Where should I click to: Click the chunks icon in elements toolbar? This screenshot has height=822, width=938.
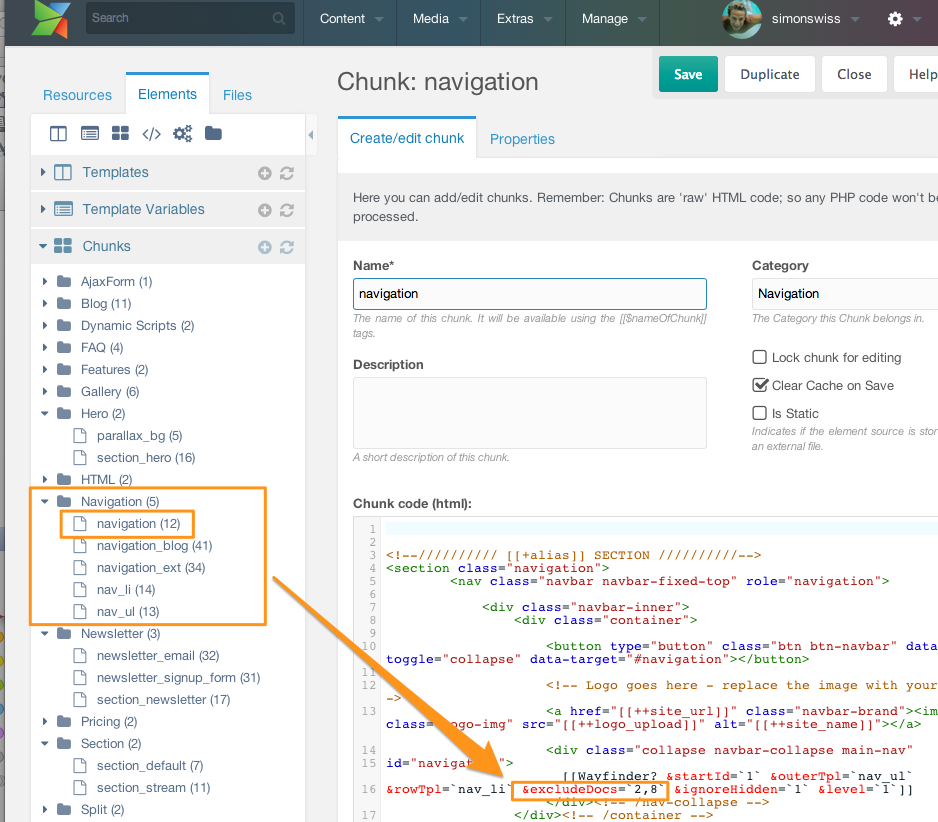click(121, 134)
